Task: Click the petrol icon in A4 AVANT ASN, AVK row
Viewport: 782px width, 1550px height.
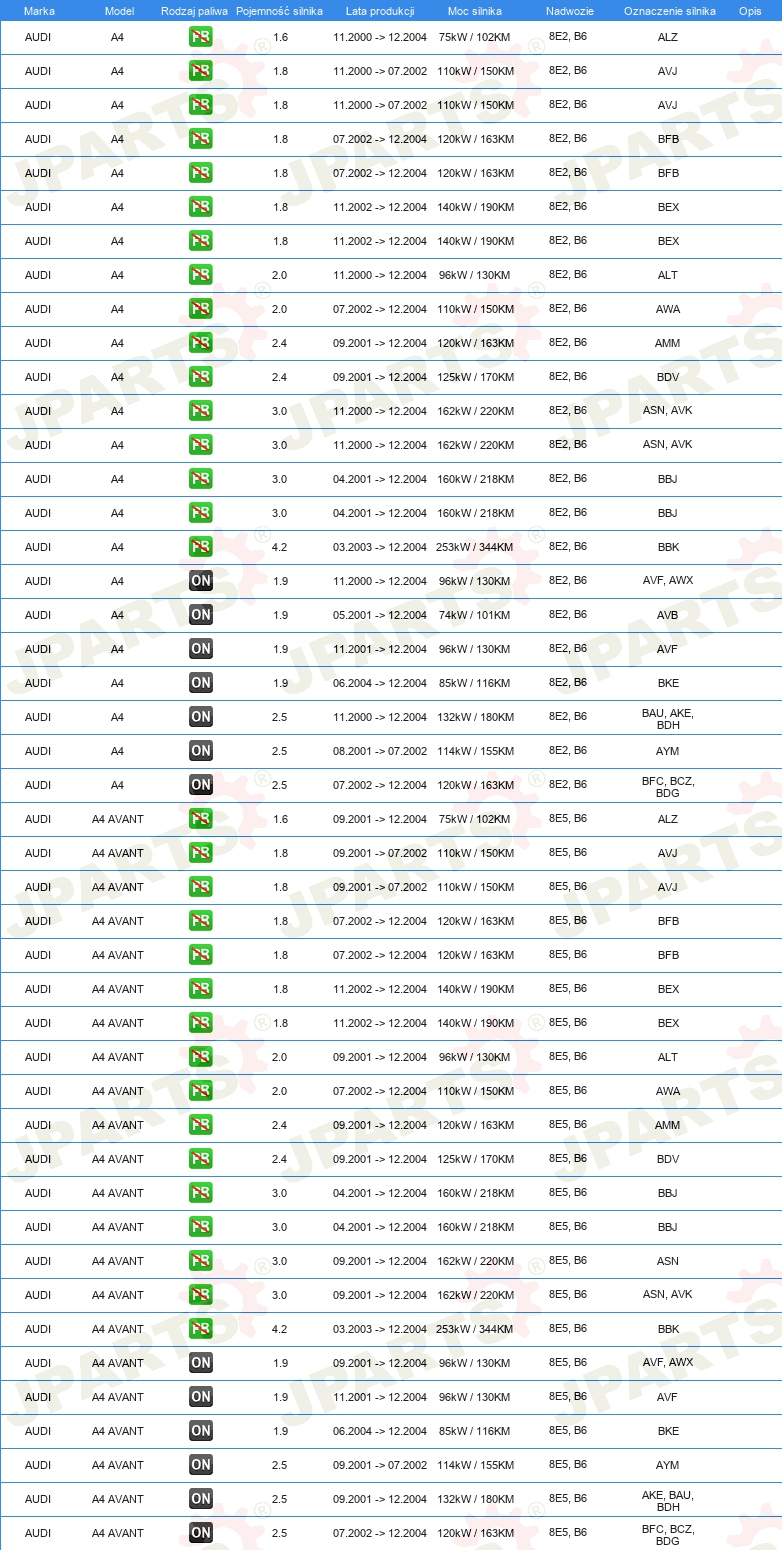Action: click(x=201, y=1296)
